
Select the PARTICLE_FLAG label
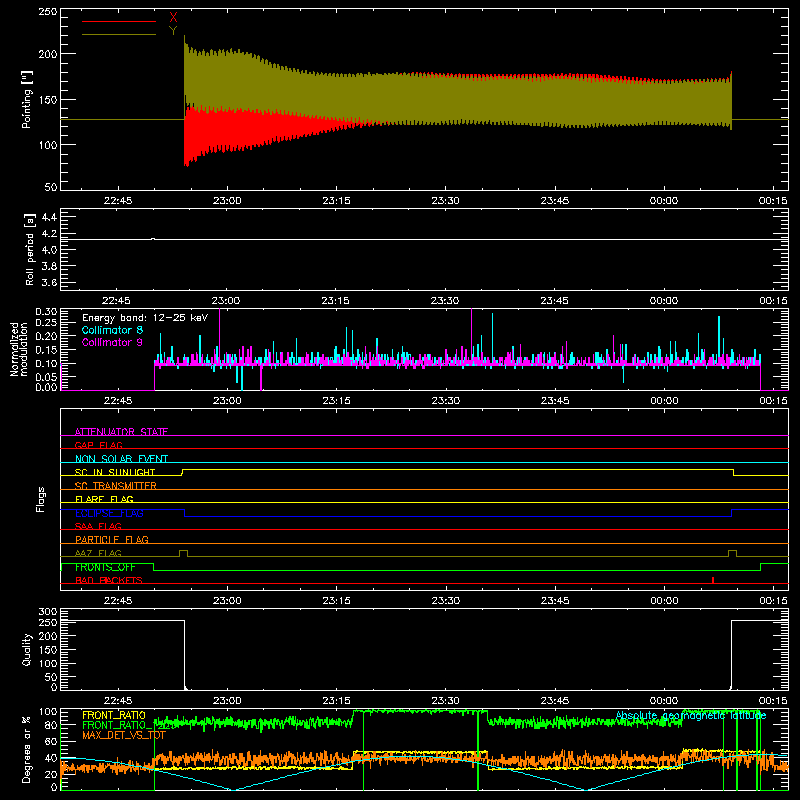[x=112, y=539]
